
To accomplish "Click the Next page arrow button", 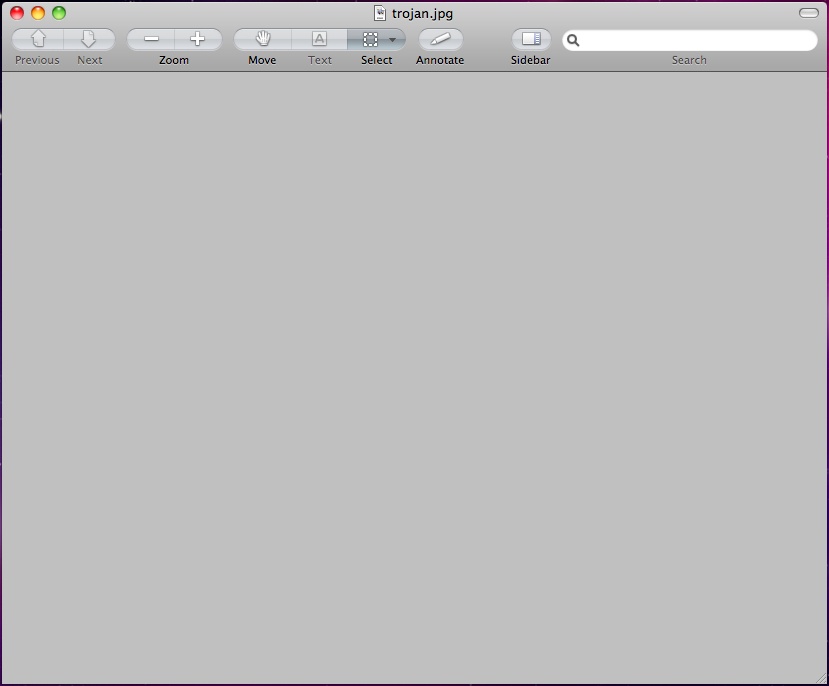I will 89,40.
